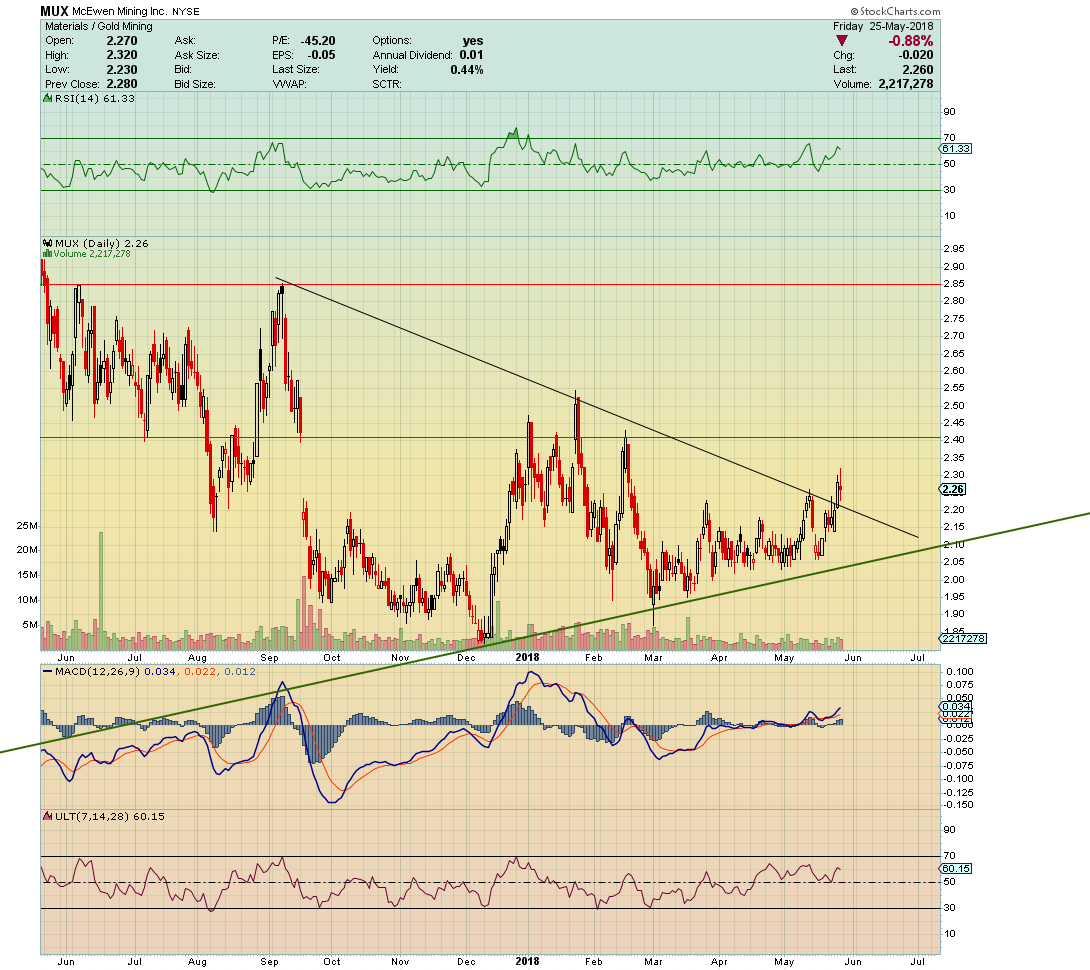Screen dimensions: 1090x970
Task: Click the StockCharts.com watermark link
Action: pyautogui.click(x=895, y=11)
